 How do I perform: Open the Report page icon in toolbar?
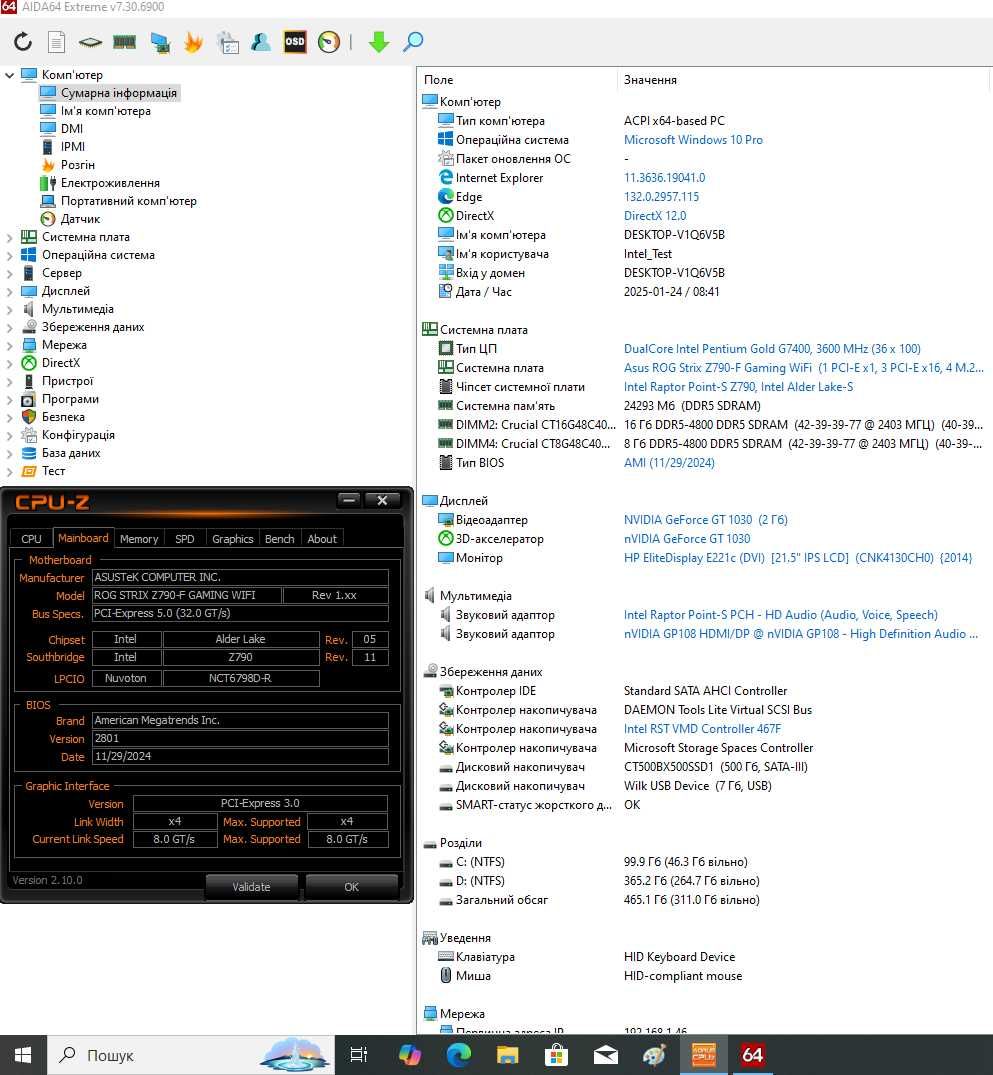click(56, 42)
